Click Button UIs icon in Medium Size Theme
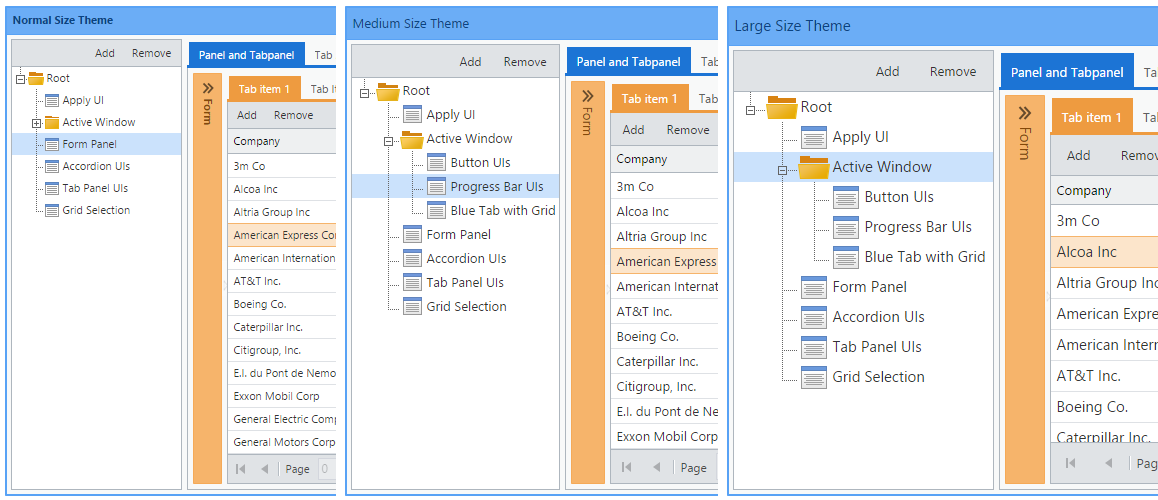Screen dimensions: 1158x500 pyautogui.click(x=436, y=162)
